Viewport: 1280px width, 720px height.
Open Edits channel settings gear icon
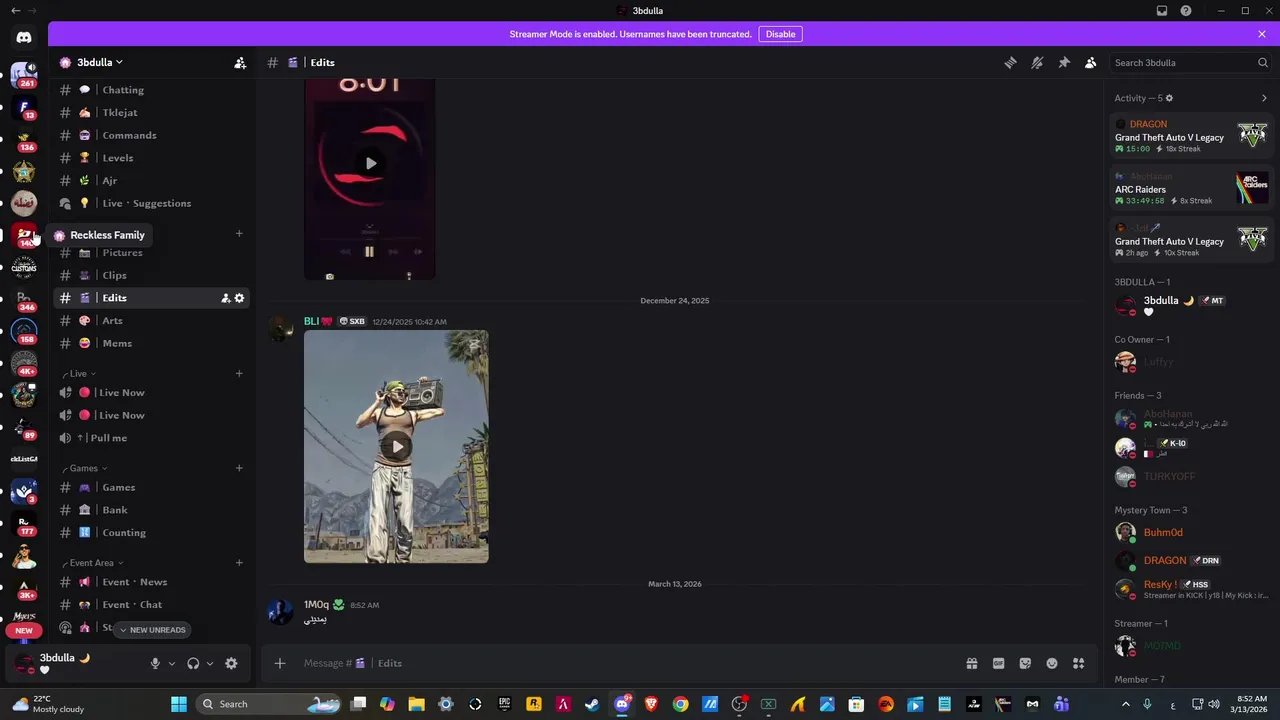pyautogui.click(x=239, y=298)
